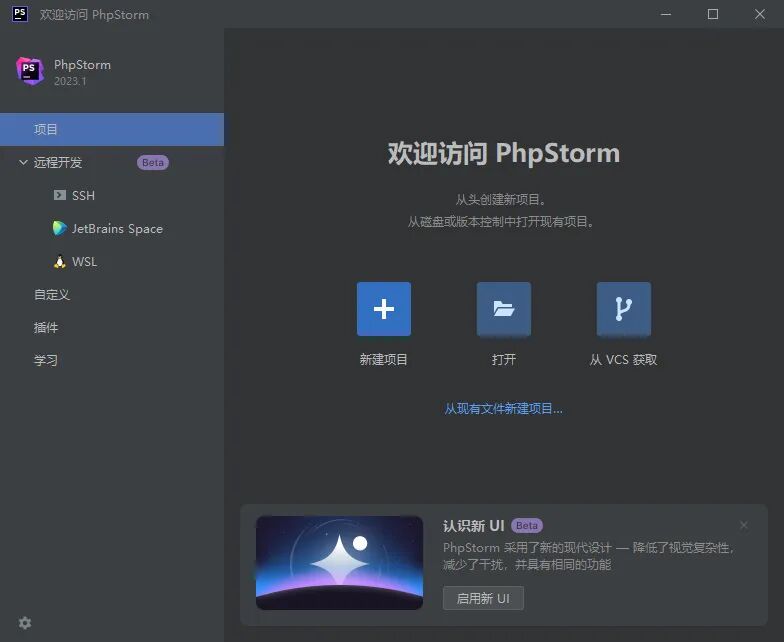Select the 项目 tab

(112, 129)
